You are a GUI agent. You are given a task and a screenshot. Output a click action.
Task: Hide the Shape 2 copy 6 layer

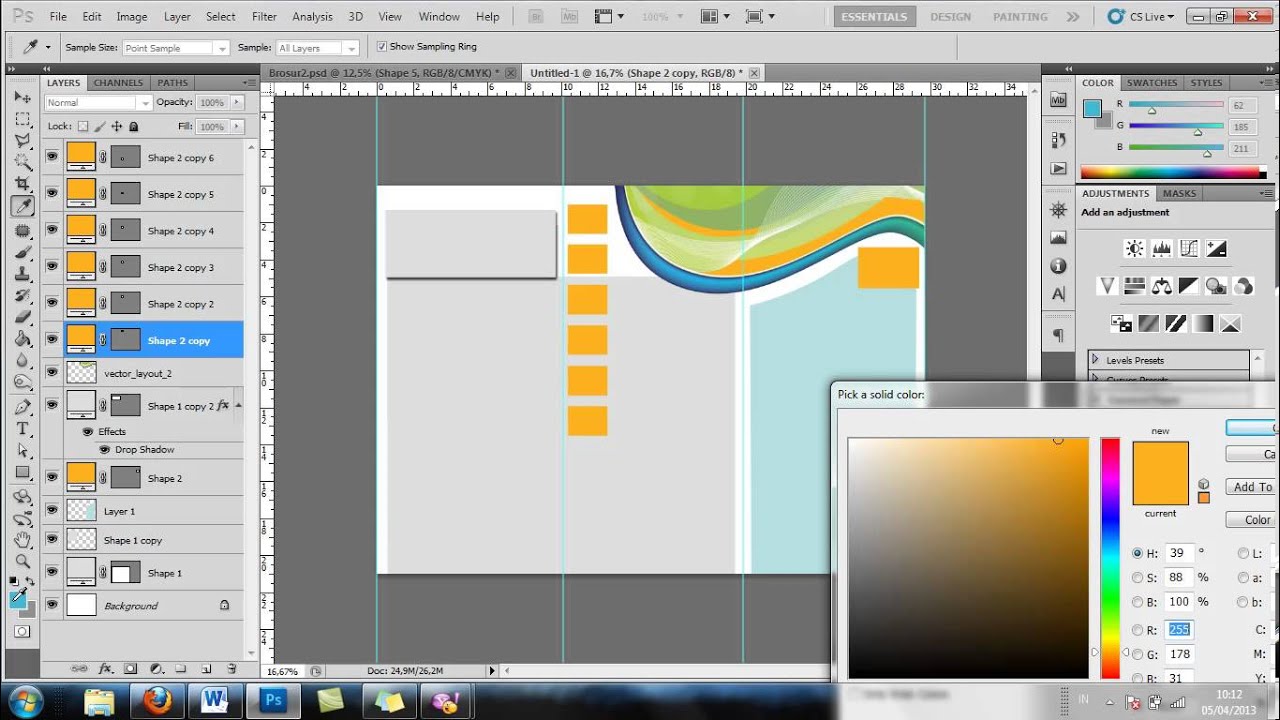[52, 157]
